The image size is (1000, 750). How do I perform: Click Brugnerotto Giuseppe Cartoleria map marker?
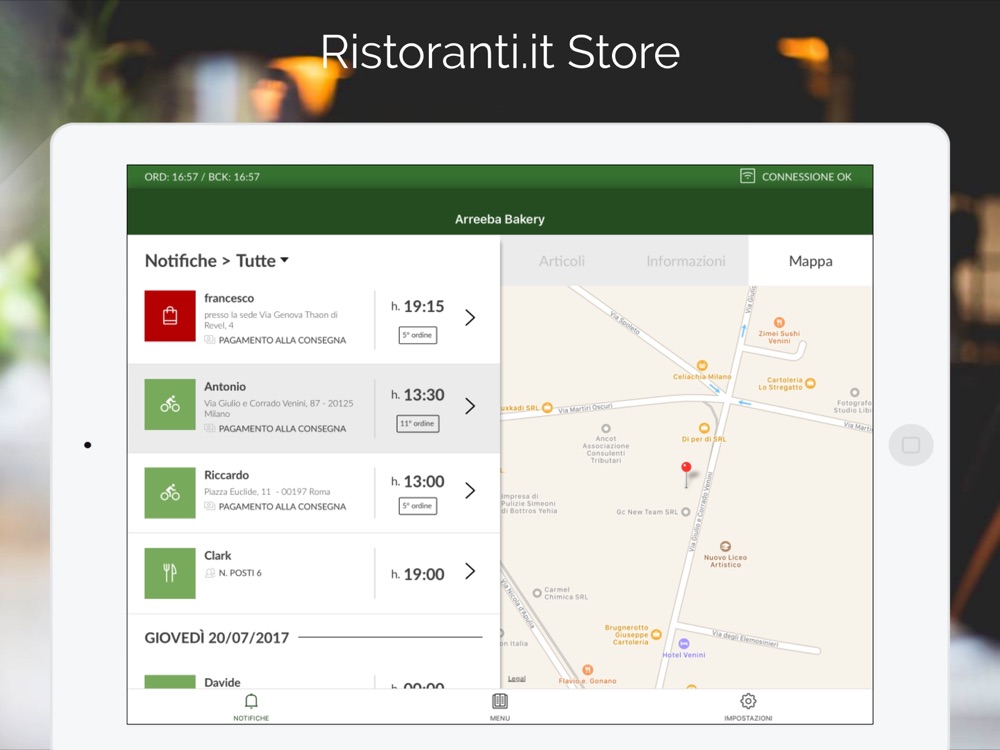(656, 635)
